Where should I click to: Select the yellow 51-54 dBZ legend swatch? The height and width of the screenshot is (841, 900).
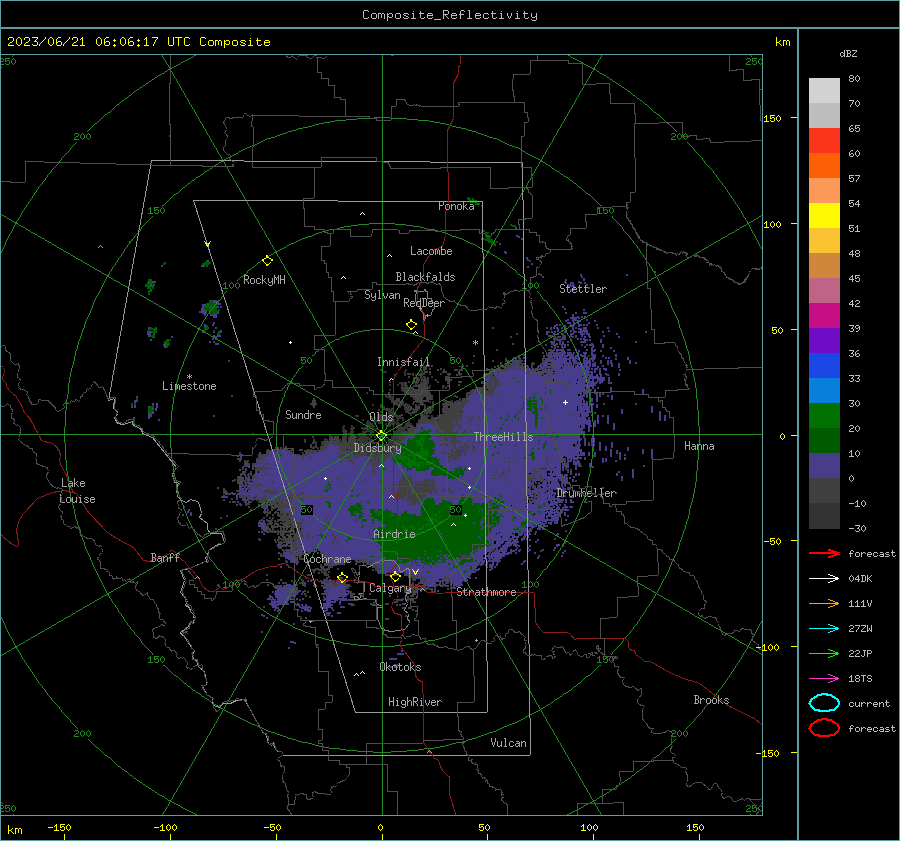click(824, 216)
